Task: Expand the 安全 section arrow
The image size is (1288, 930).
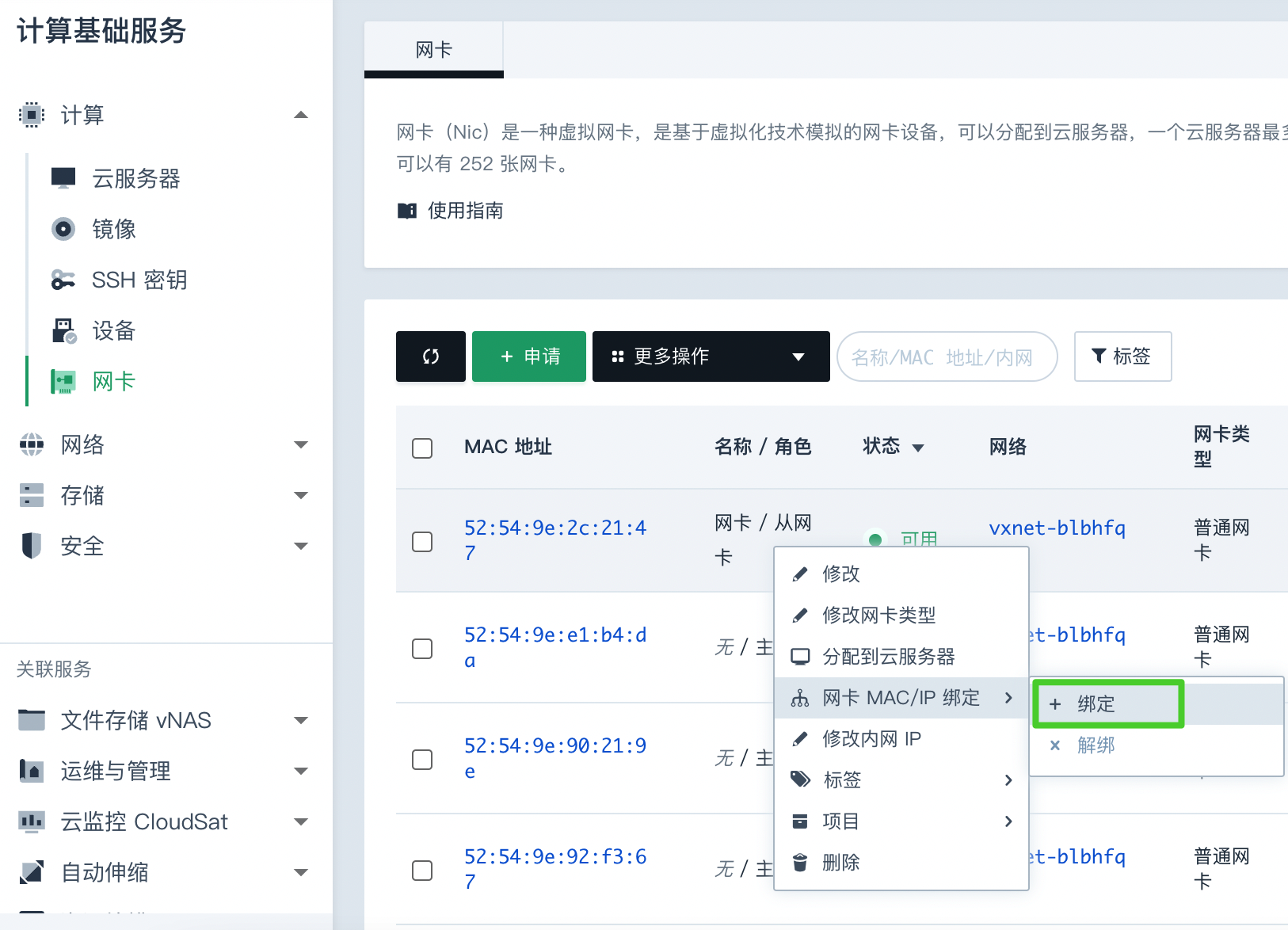Action: tap(301, 546)
